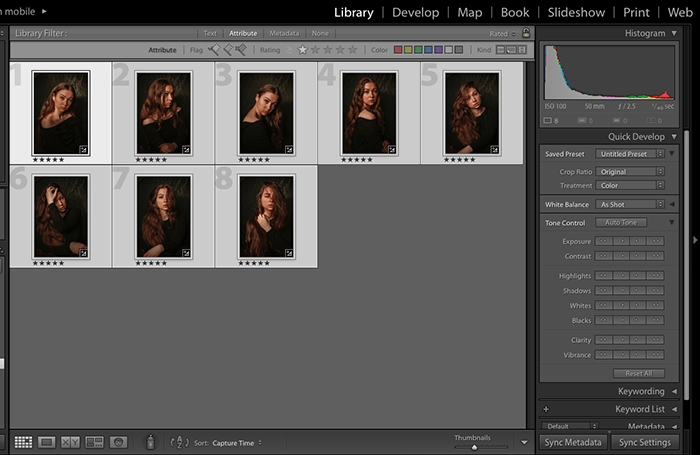
Task: Set rating filter to three stars
Action: [327, 50]
